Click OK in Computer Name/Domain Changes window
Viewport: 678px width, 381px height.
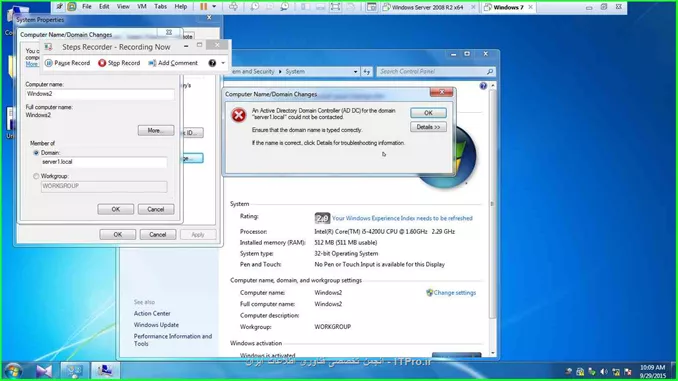(x=115, y=209)
